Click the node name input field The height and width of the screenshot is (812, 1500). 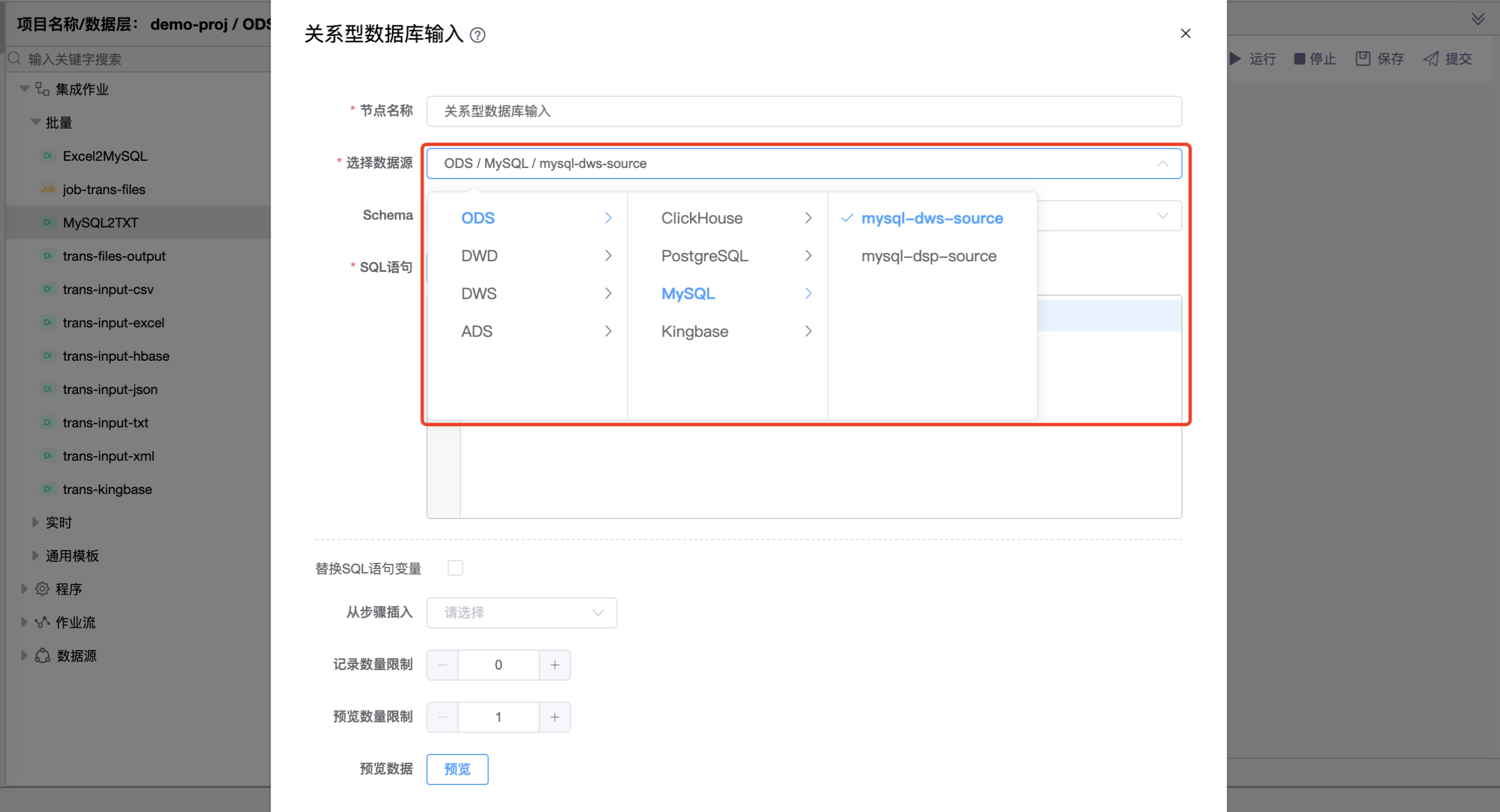click(x=804, y=111)
